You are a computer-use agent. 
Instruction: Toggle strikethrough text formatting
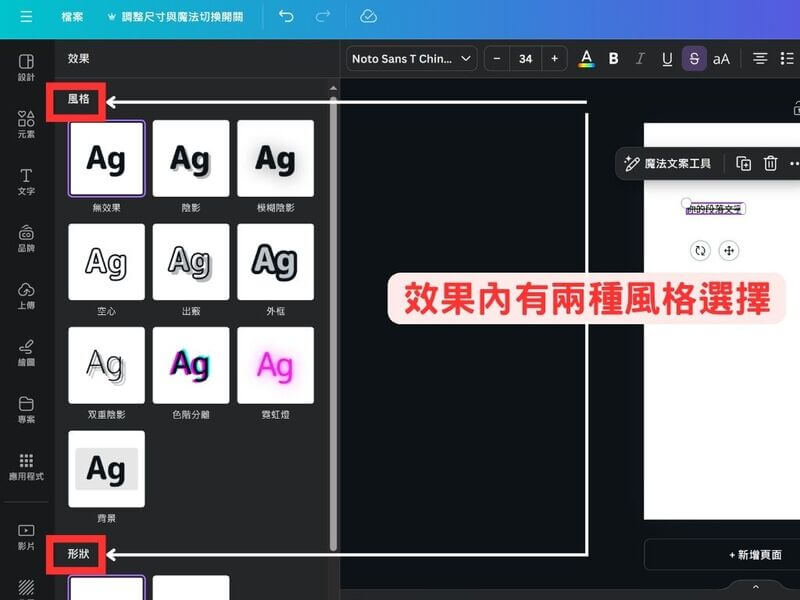[x=694, y=59]
